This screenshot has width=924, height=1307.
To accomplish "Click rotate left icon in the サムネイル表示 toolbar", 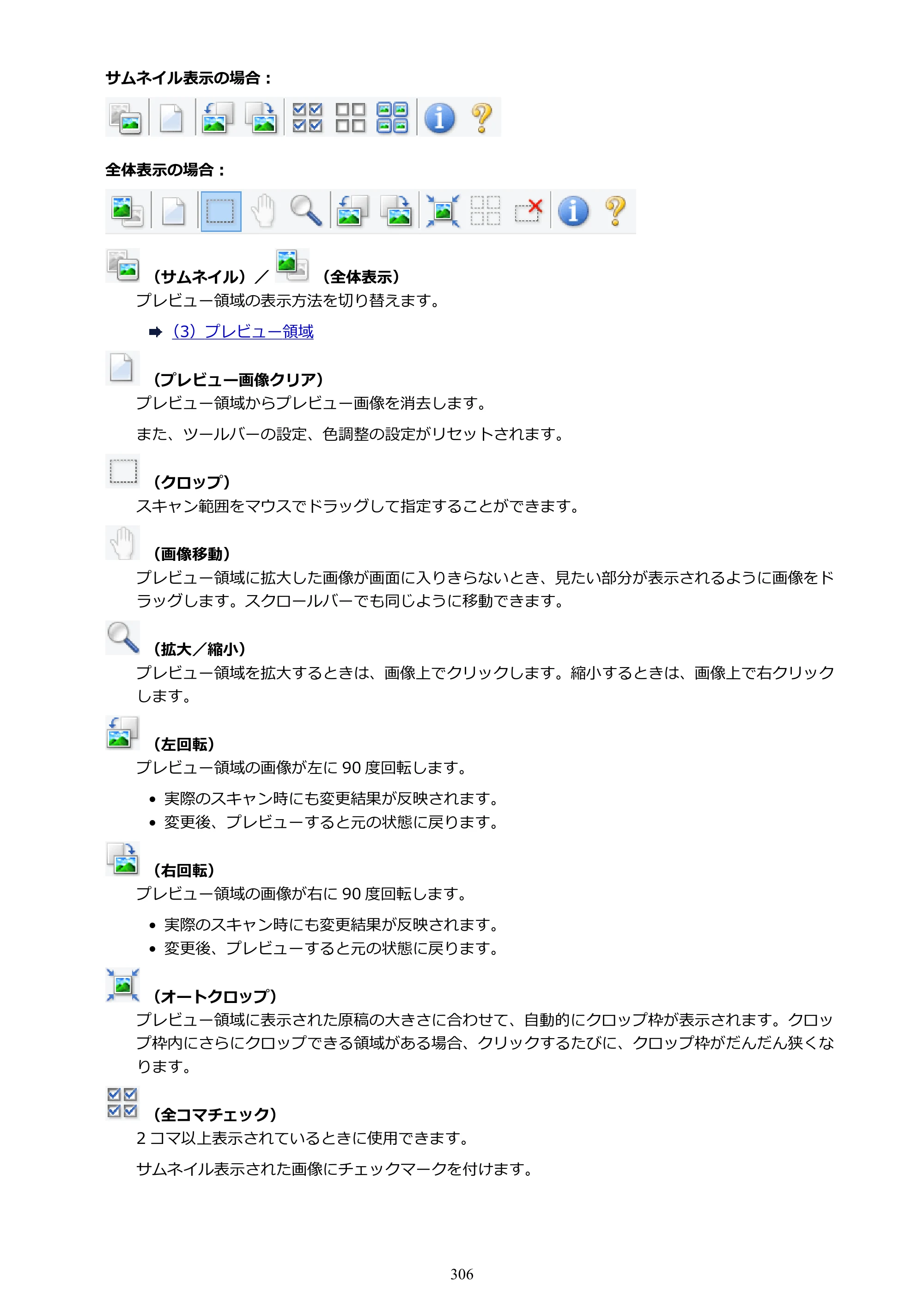I will click(x=218, y=117).
